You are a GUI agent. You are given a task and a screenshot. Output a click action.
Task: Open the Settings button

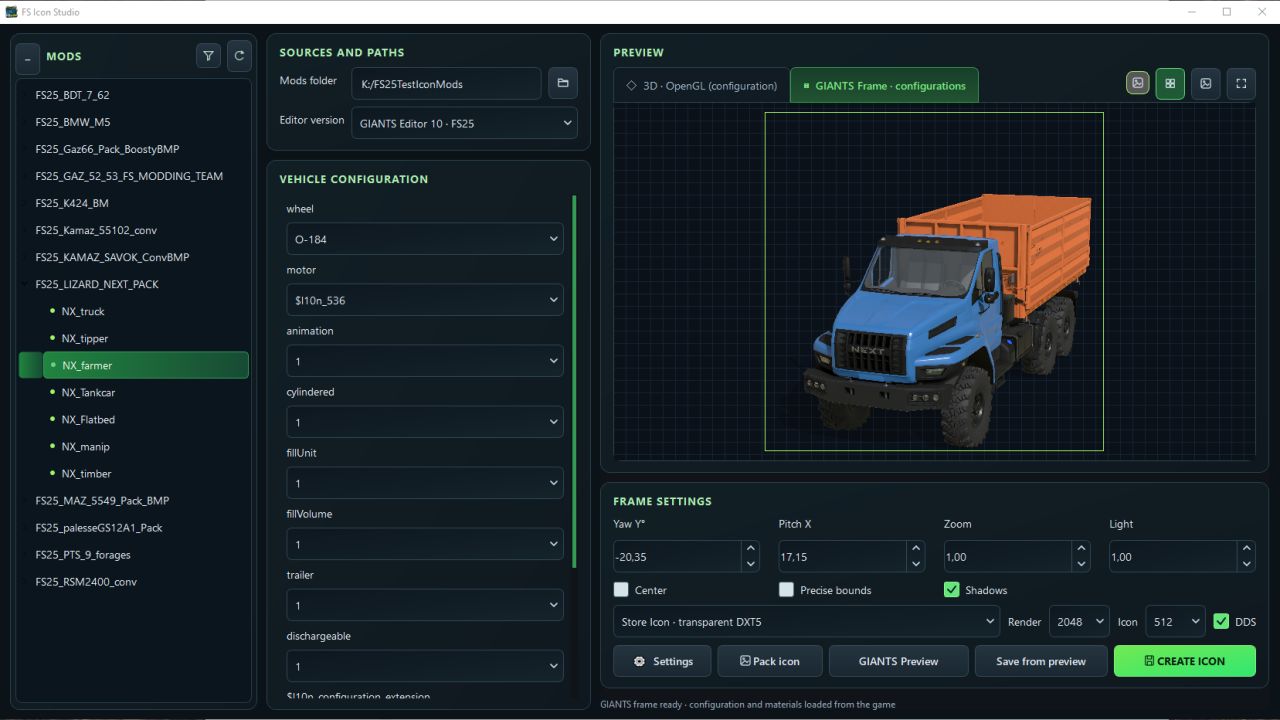(662, 661)
